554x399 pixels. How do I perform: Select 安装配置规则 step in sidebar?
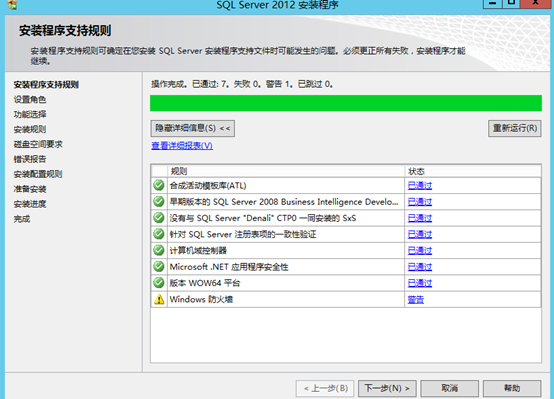point(38,174)
